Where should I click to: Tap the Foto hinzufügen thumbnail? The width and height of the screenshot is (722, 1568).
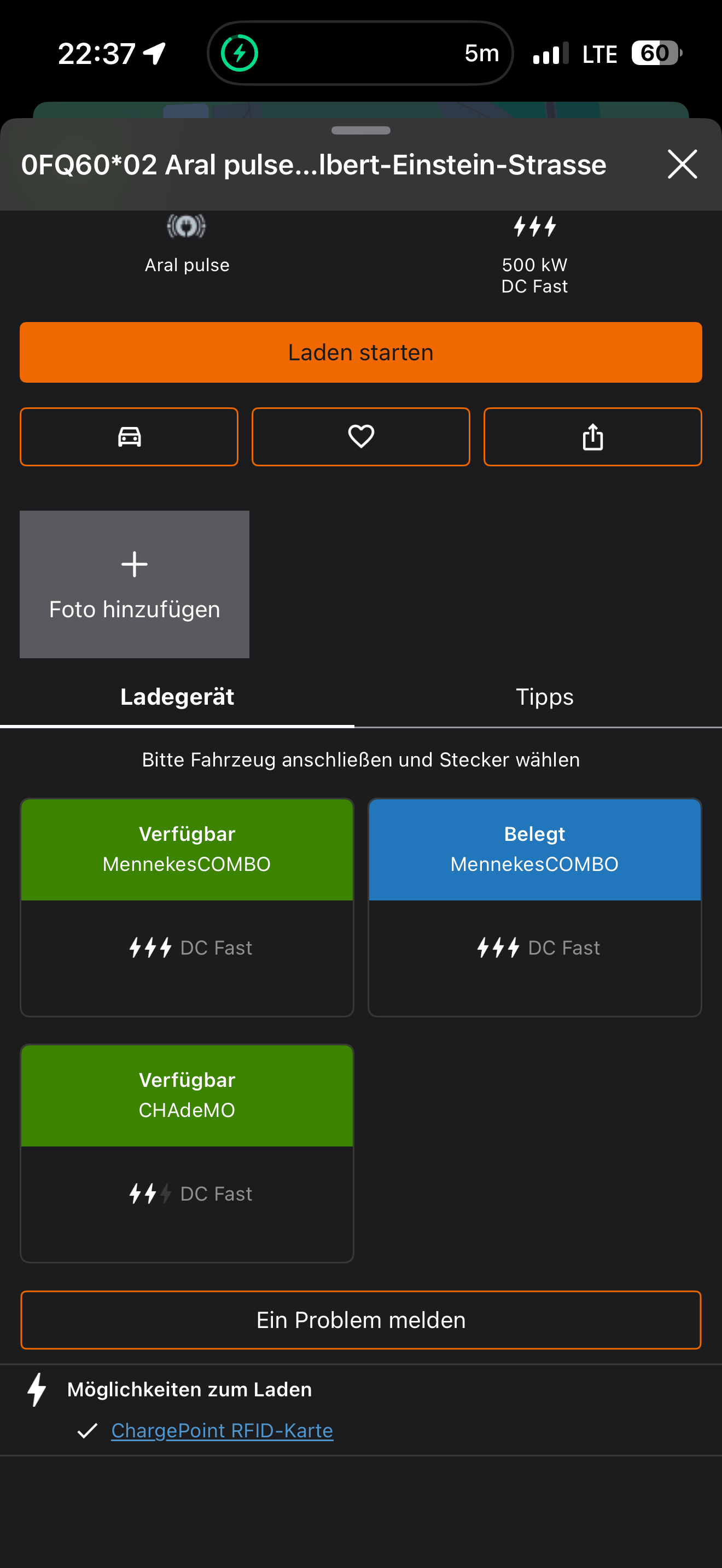[x=135, y=584]
